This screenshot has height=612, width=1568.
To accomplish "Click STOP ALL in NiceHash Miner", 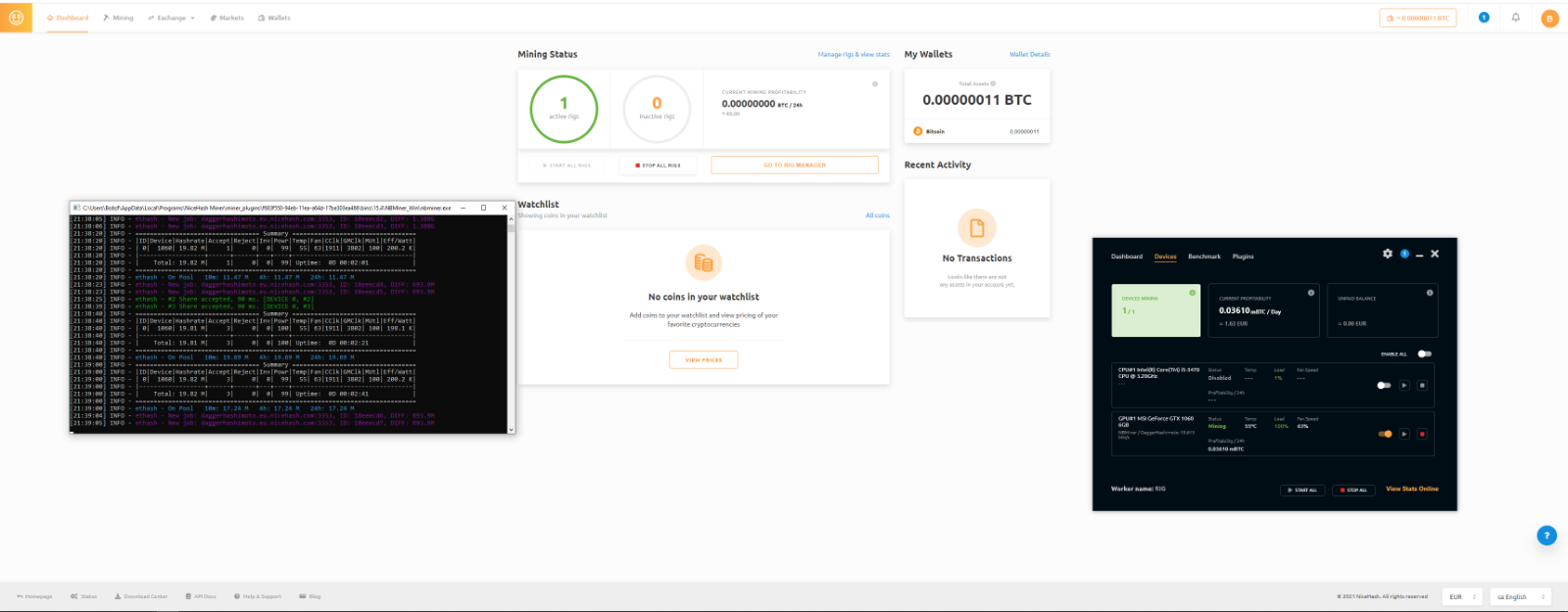I will pyautogui.click(x=1353, y=490).
